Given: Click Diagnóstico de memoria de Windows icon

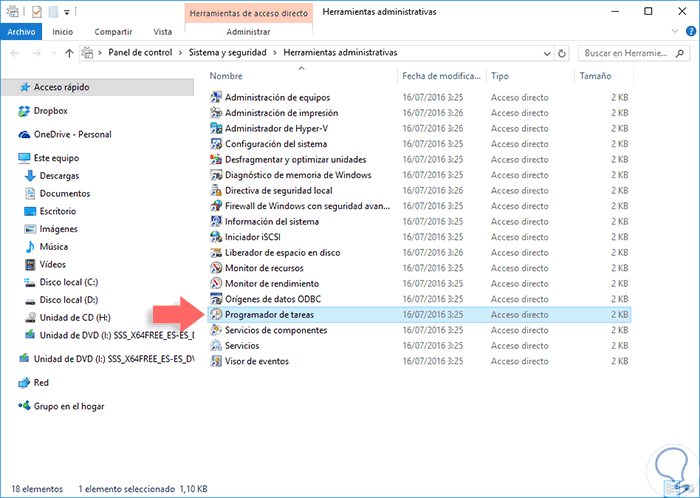Looking at the screenshot, I should point(216,175).
